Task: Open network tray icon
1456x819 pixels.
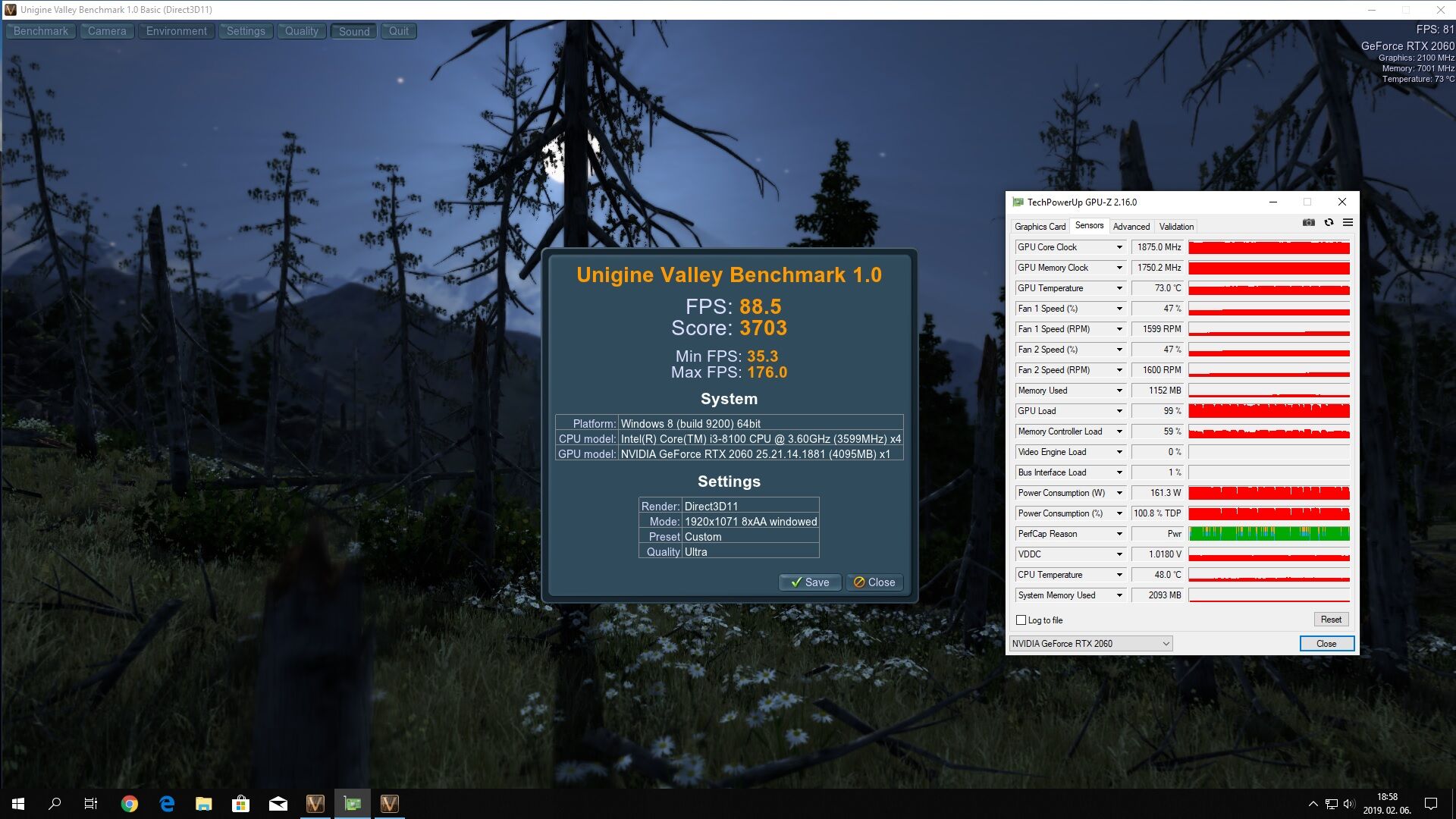Action: click(x=1332, y=804)
